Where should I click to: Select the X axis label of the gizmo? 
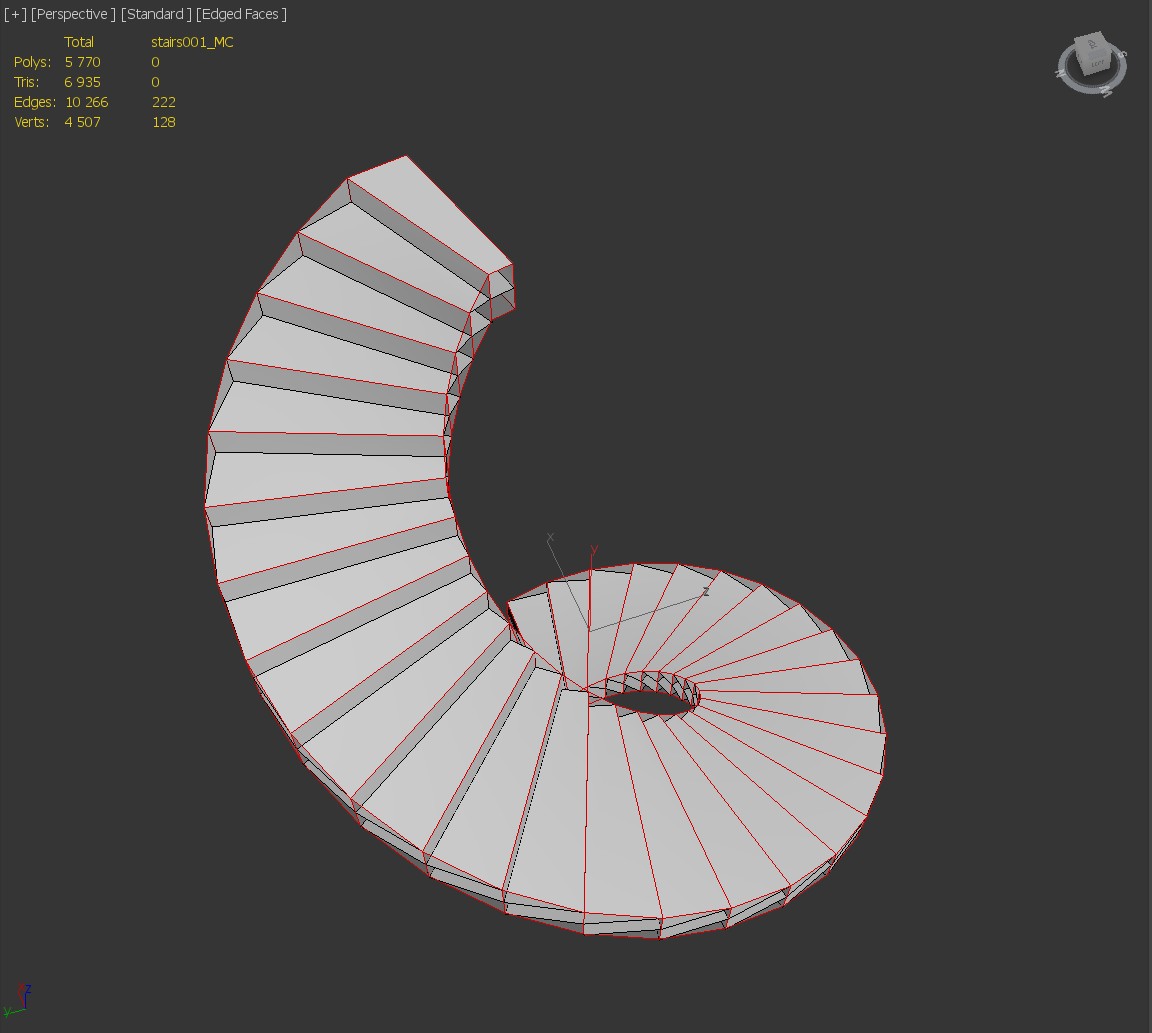click(550, 539)
